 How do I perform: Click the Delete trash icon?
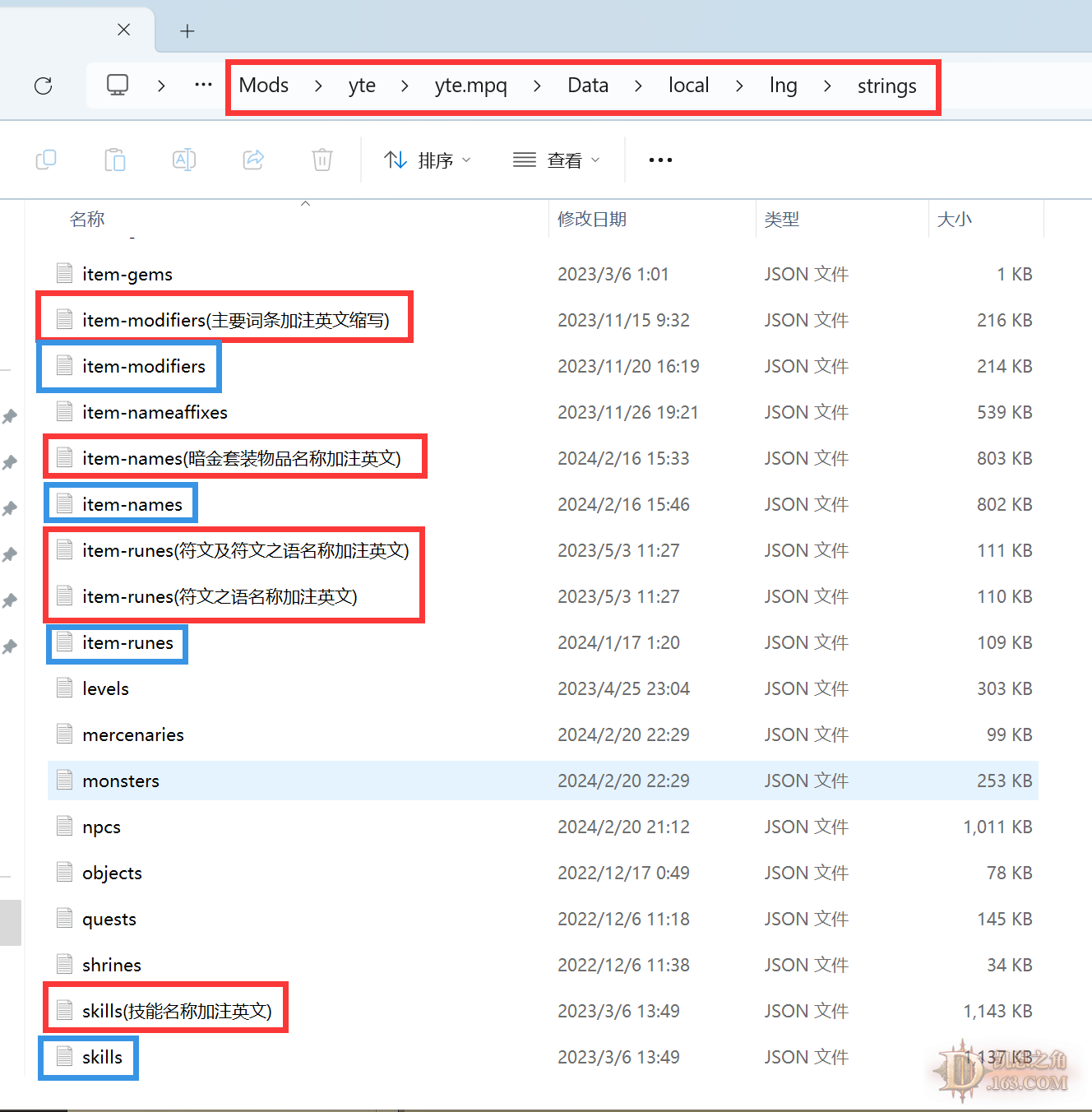click(x=322, y=160)
